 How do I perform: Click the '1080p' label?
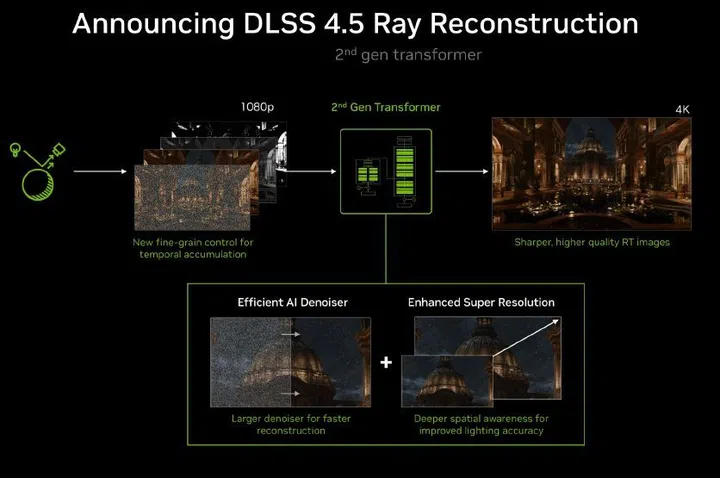point(257,107)
